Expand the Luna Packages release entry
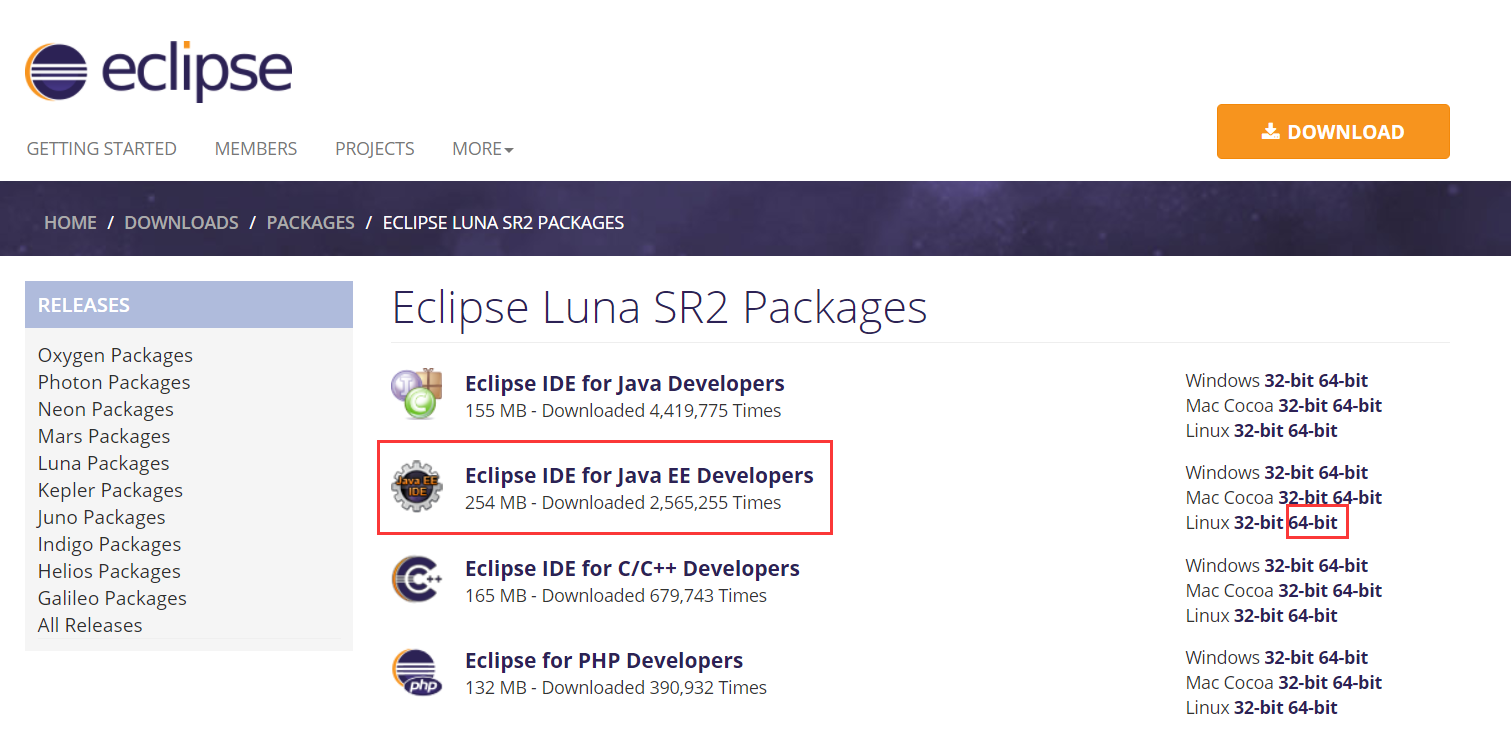 tap(103, 463)
